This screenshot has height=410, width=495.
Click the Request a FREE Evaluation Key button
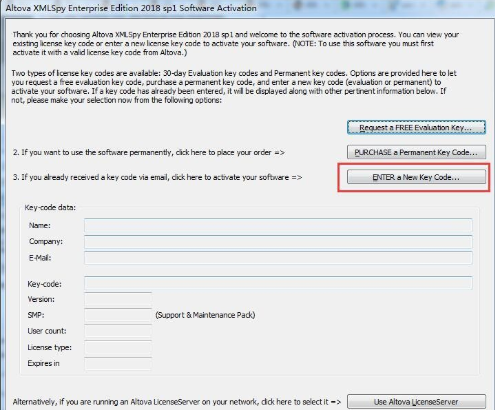pos(416,128)
